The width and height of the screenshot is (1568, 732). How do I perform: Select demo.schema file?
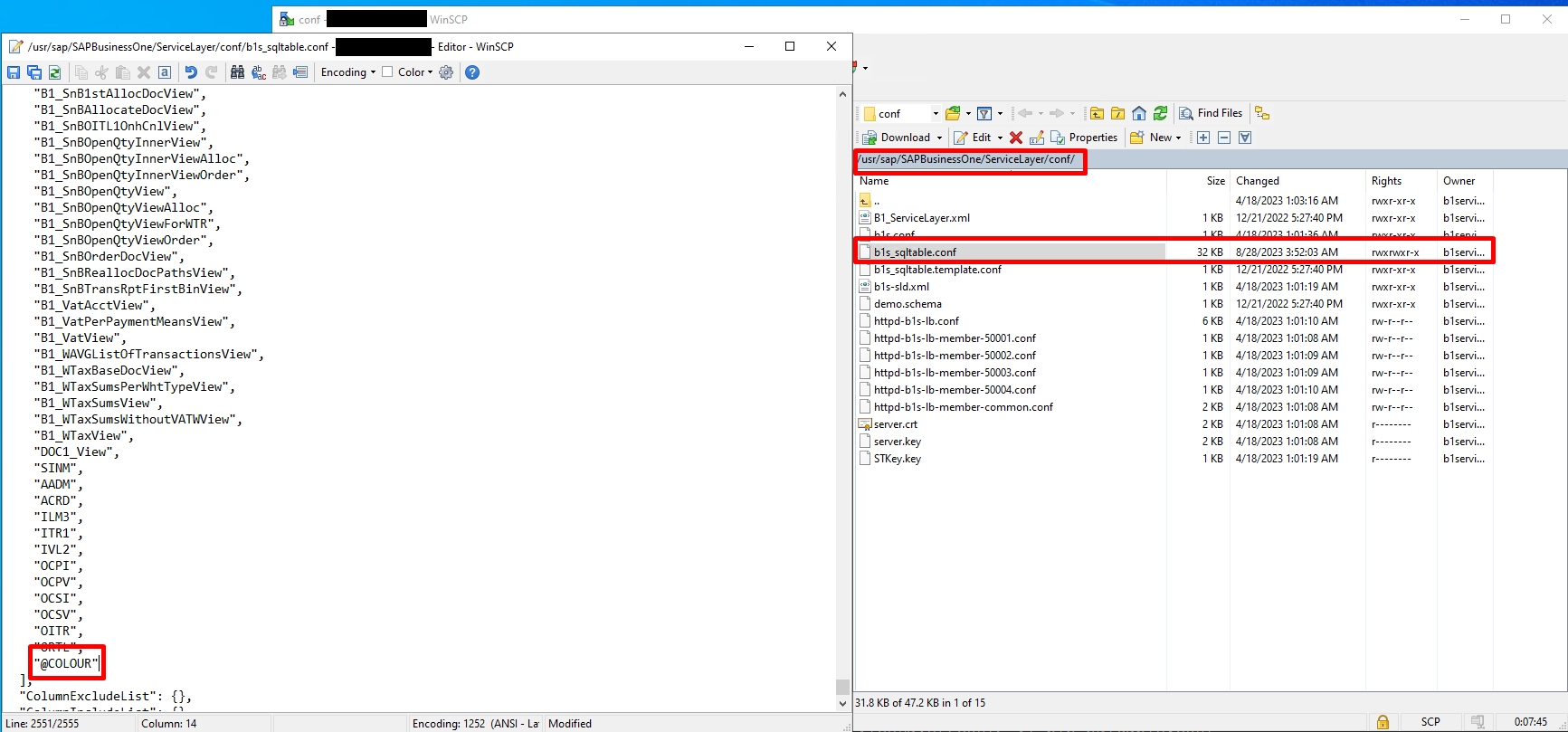click(x=908, y=304)
